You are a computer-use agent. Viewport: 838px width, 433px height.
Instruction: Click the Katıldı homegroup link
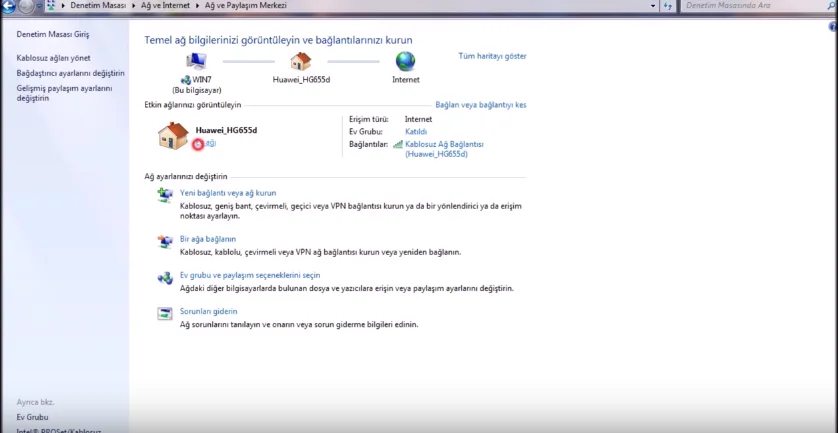[x=416, y=132]
